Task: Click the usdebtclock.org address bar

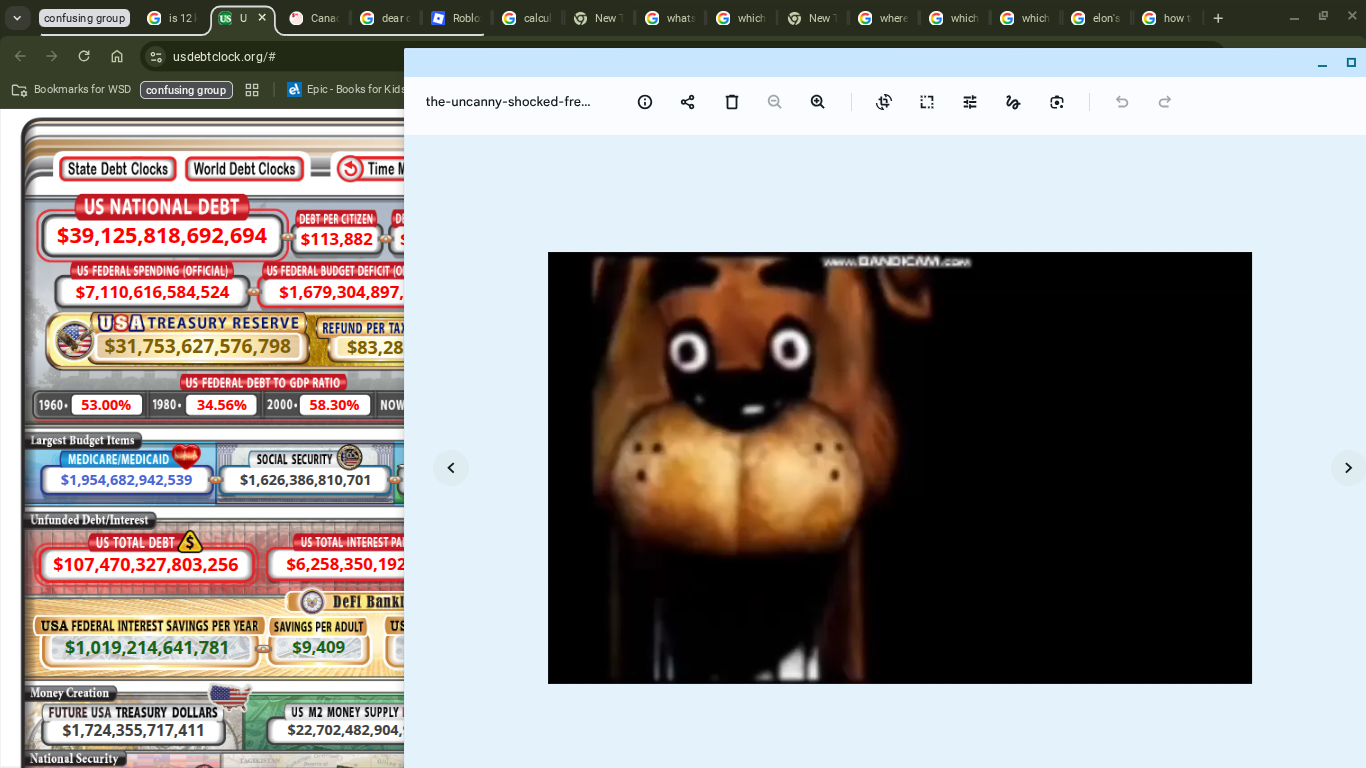Action: click(280, 57)
